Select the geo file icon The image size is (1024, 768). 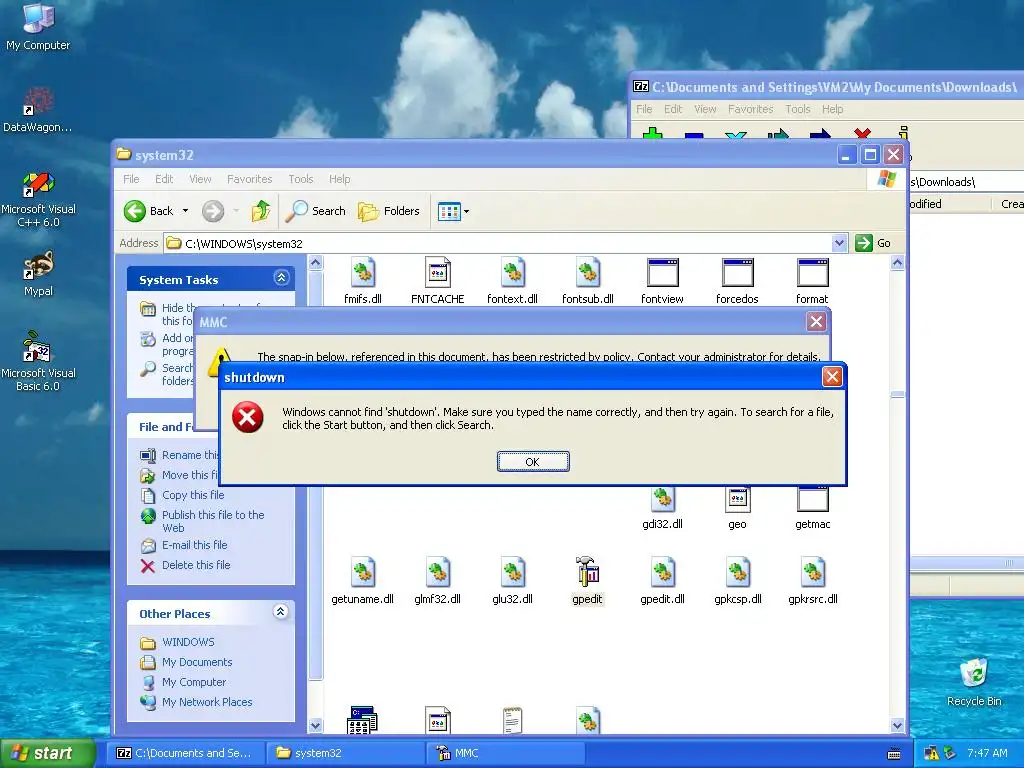pyautogui.click(x=737, y=500)
